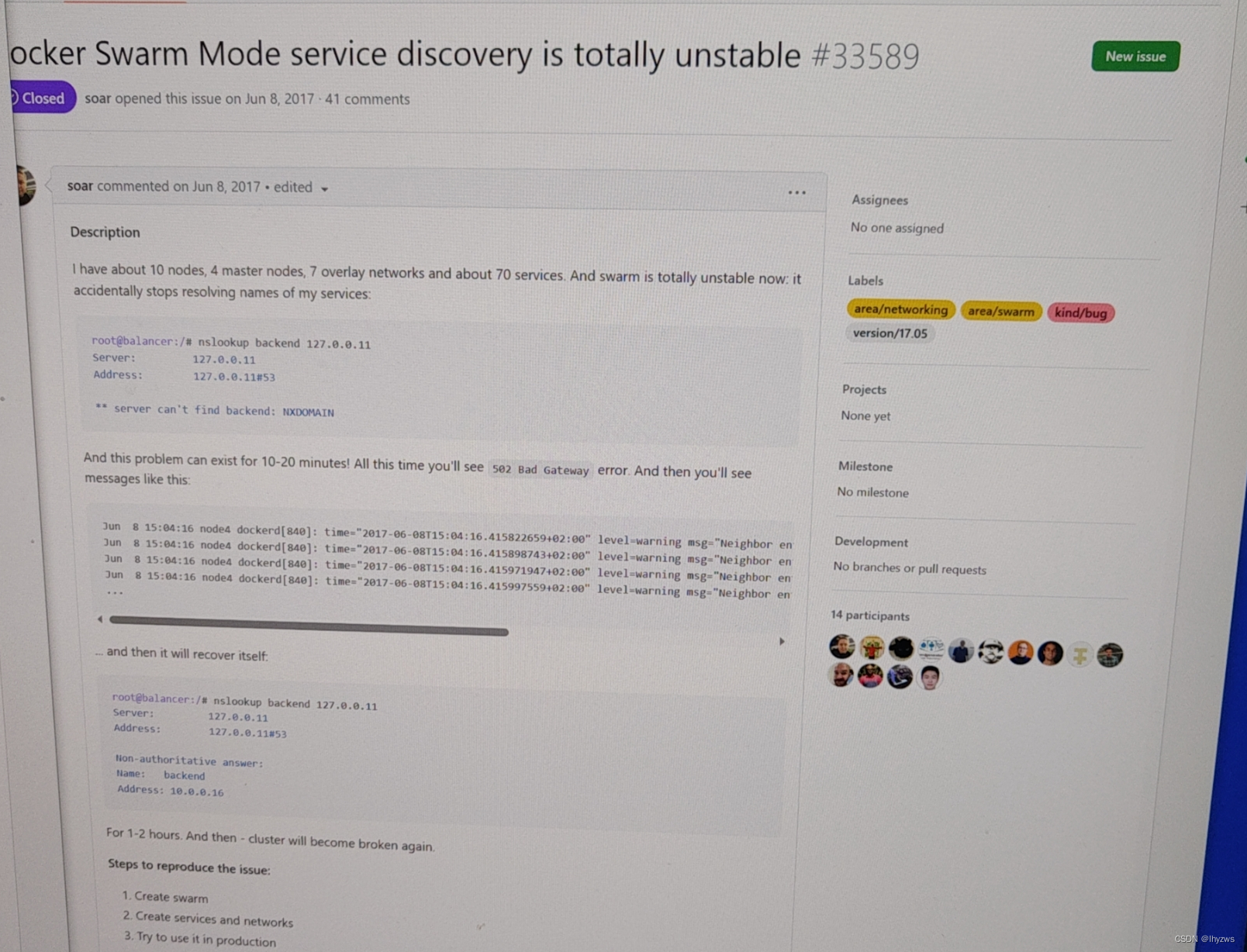The height and width of the screenshot is (952, 1247).
Task: Click the first avatar in second participants row
Action: [841, 675]
